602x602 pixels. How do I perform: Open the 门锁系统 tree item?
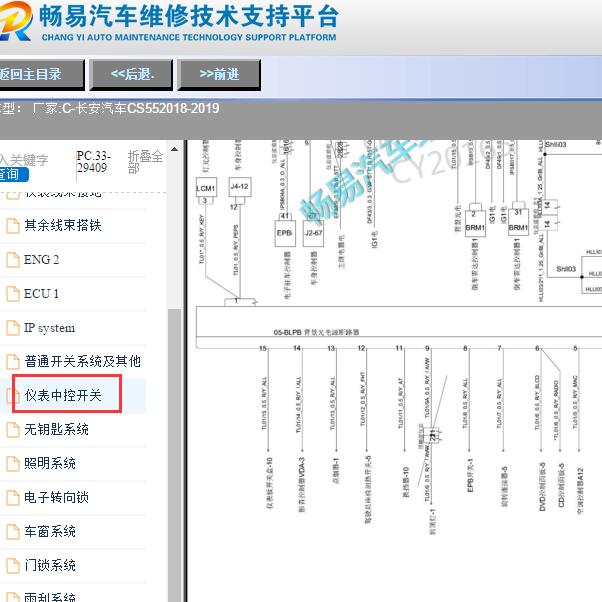[50, 566]
